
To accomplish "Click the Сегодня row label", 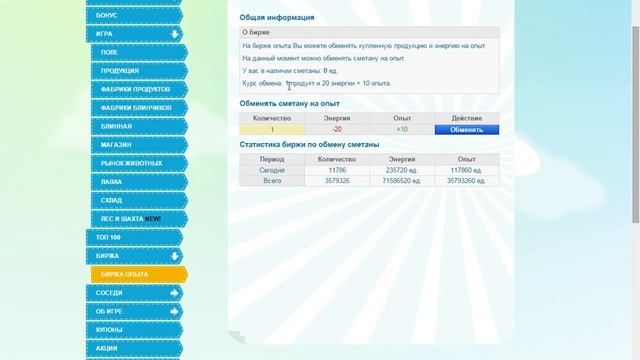I will (272, 170).
